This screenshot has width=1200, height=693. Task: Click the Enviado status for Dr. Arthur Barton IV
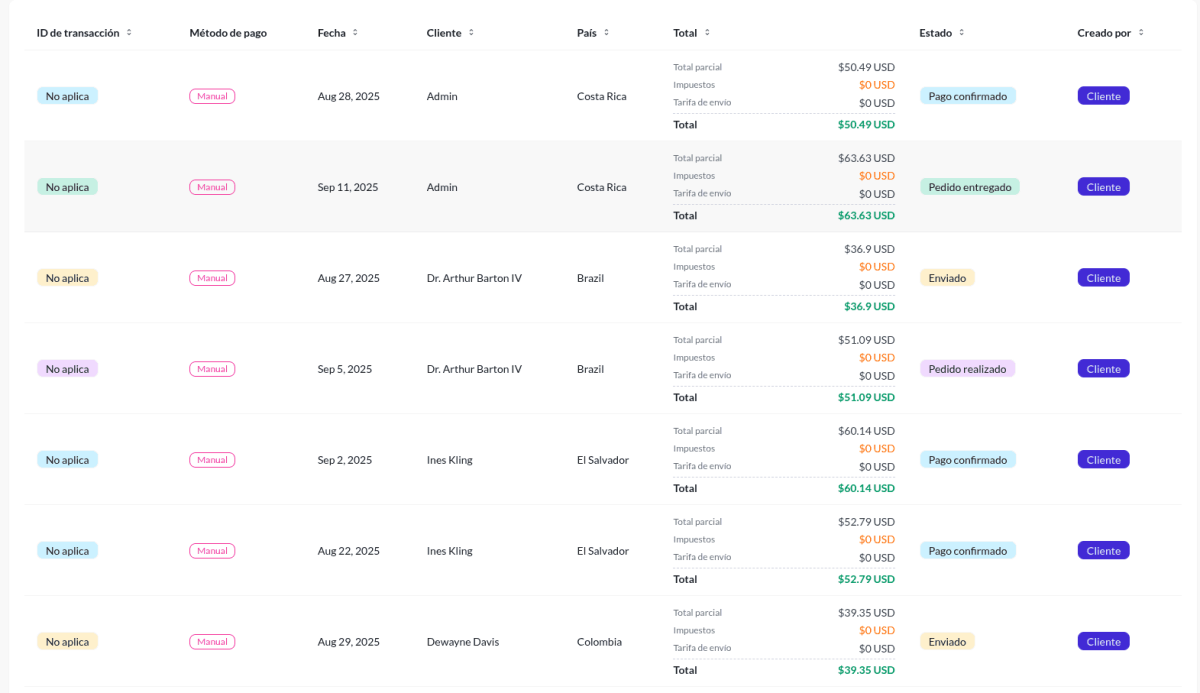[946, 277]
